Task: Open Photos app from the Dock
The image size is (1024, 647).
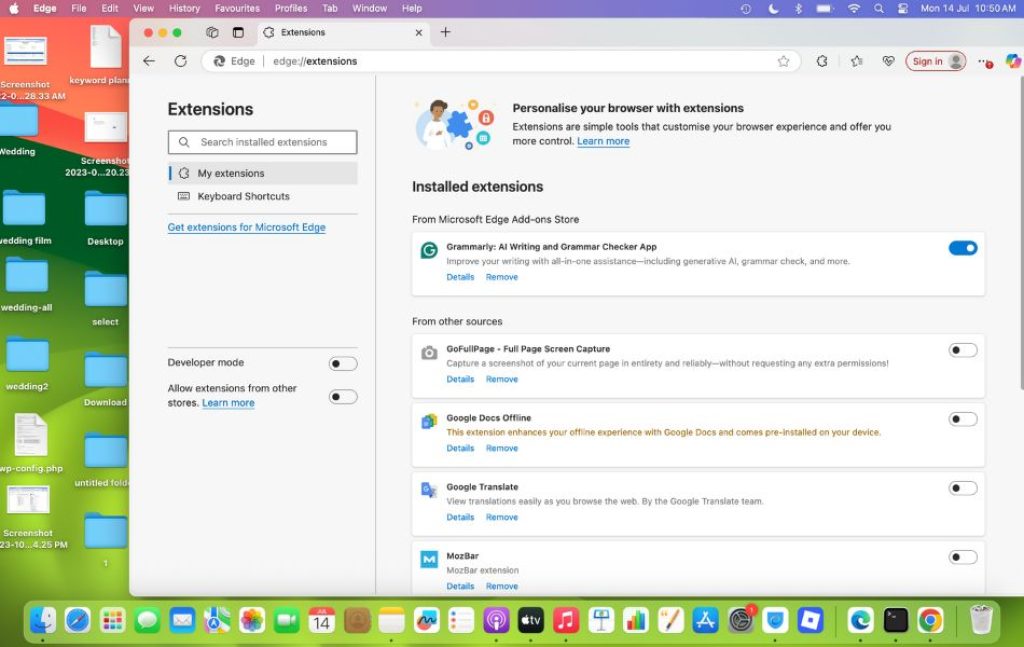Action: (251, 620)
